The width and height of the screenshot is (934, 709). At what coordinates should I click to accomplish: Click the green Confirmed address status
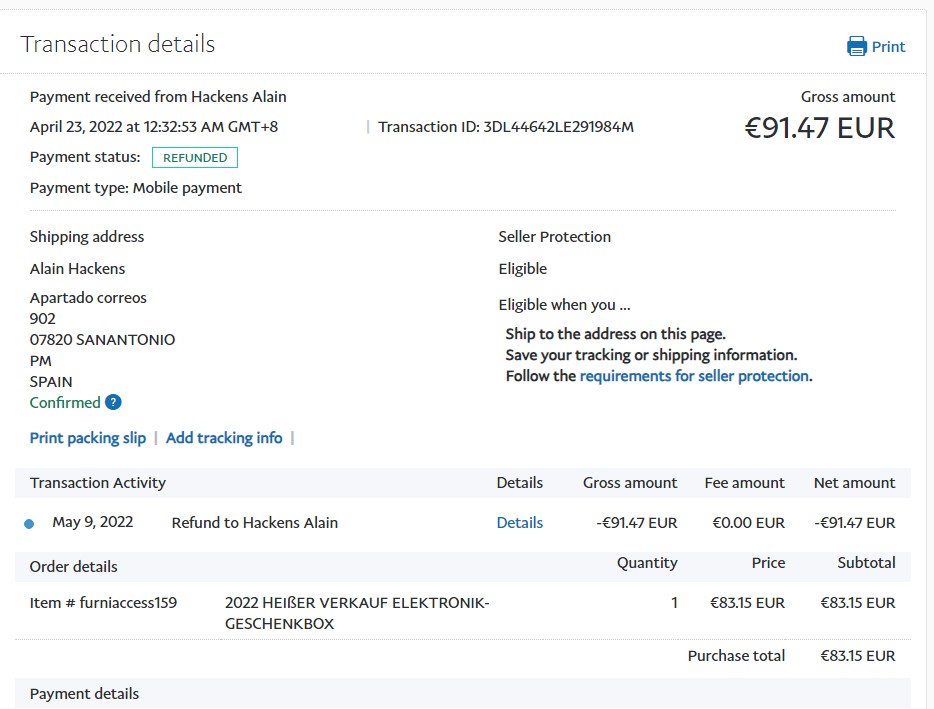pos(65,403)
